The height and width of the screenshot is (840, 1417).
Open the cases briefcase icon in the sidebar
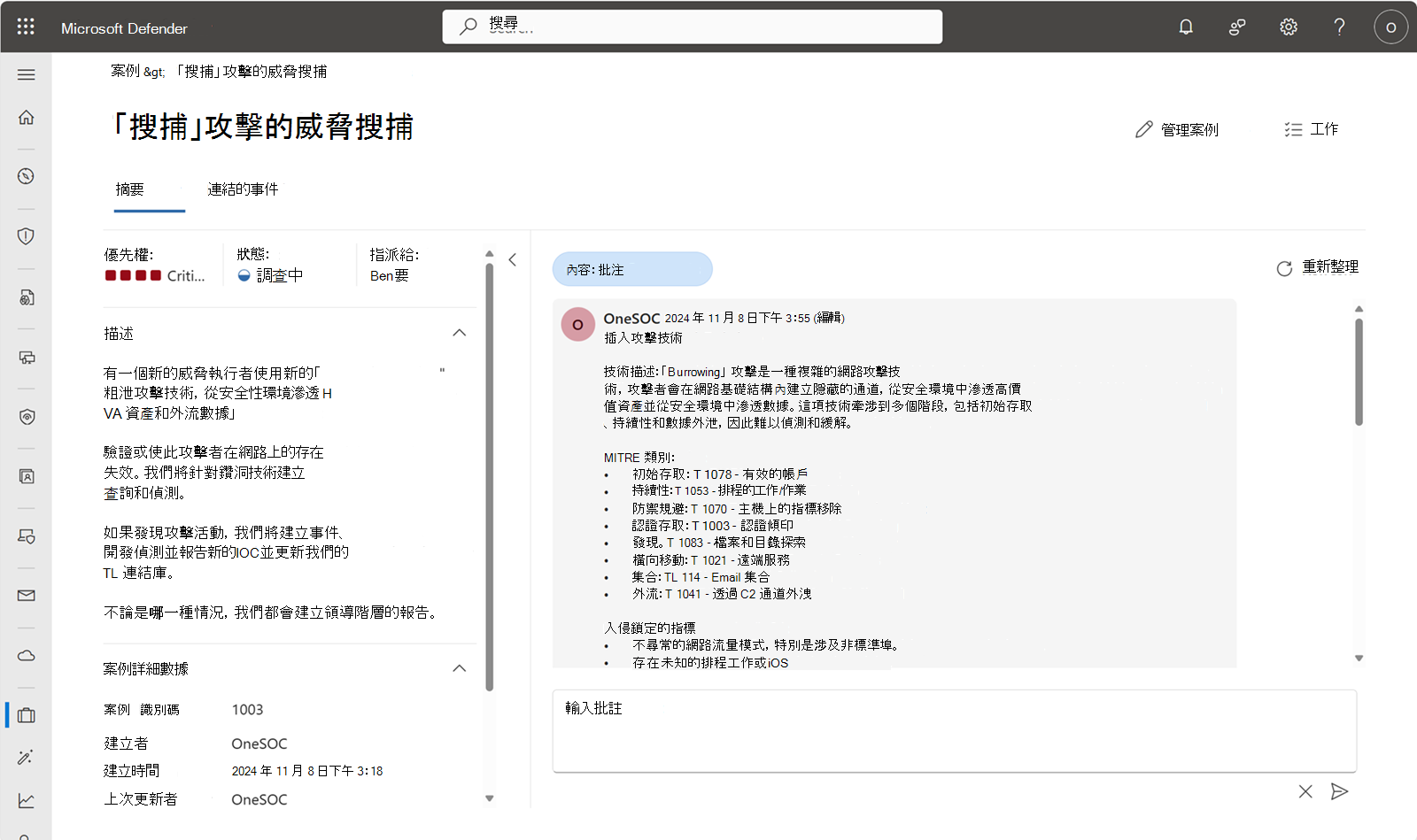click(26, 715)
